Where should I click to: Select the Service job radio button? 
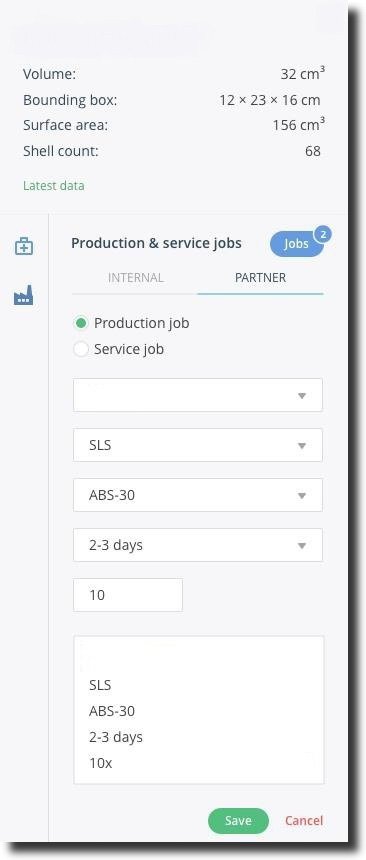[x=81, y=349]
